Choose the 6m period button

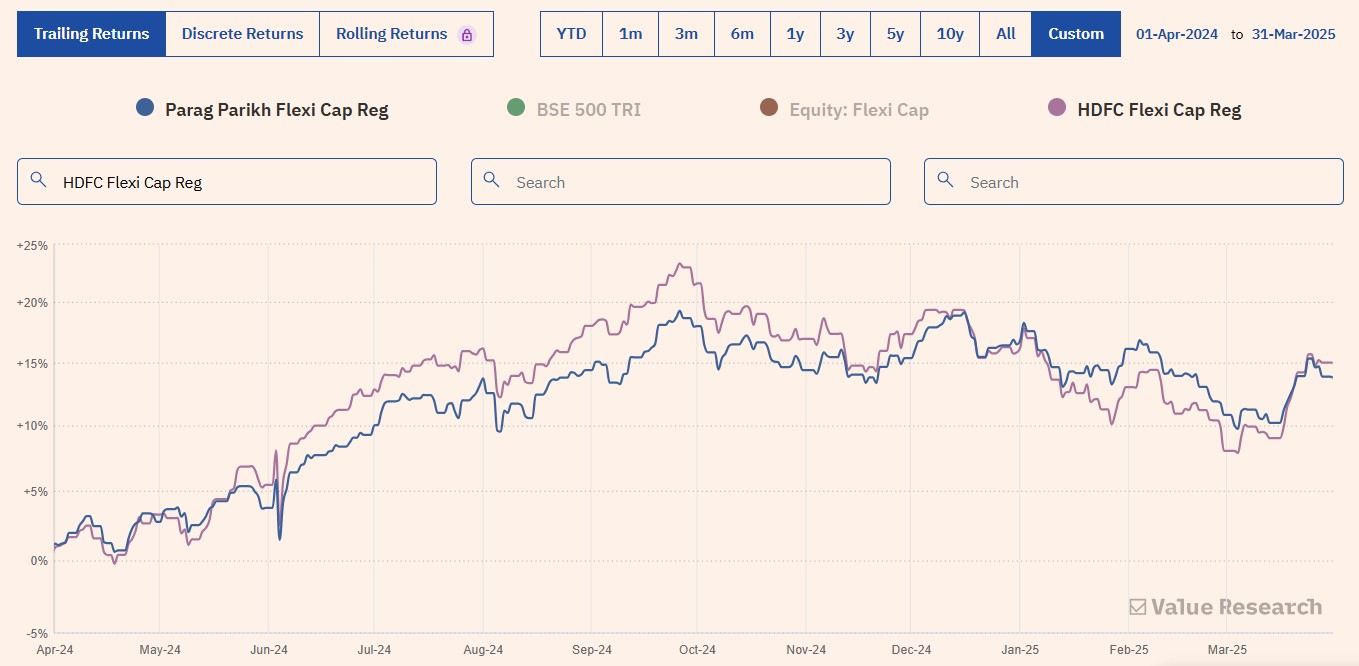[742, 34]
